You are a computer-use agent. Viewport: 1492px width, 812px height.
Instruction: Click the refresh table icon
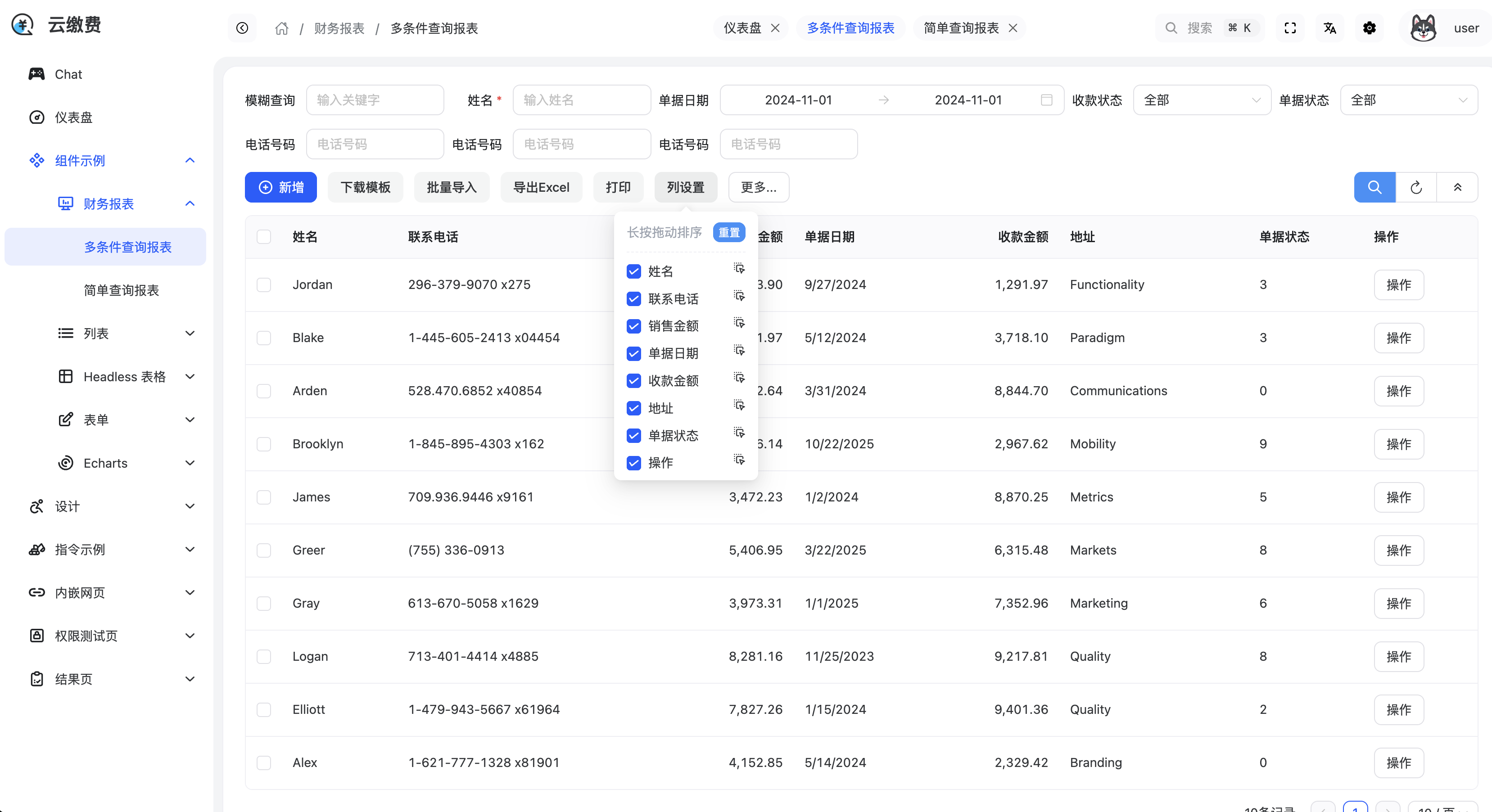pos(1415,187)
